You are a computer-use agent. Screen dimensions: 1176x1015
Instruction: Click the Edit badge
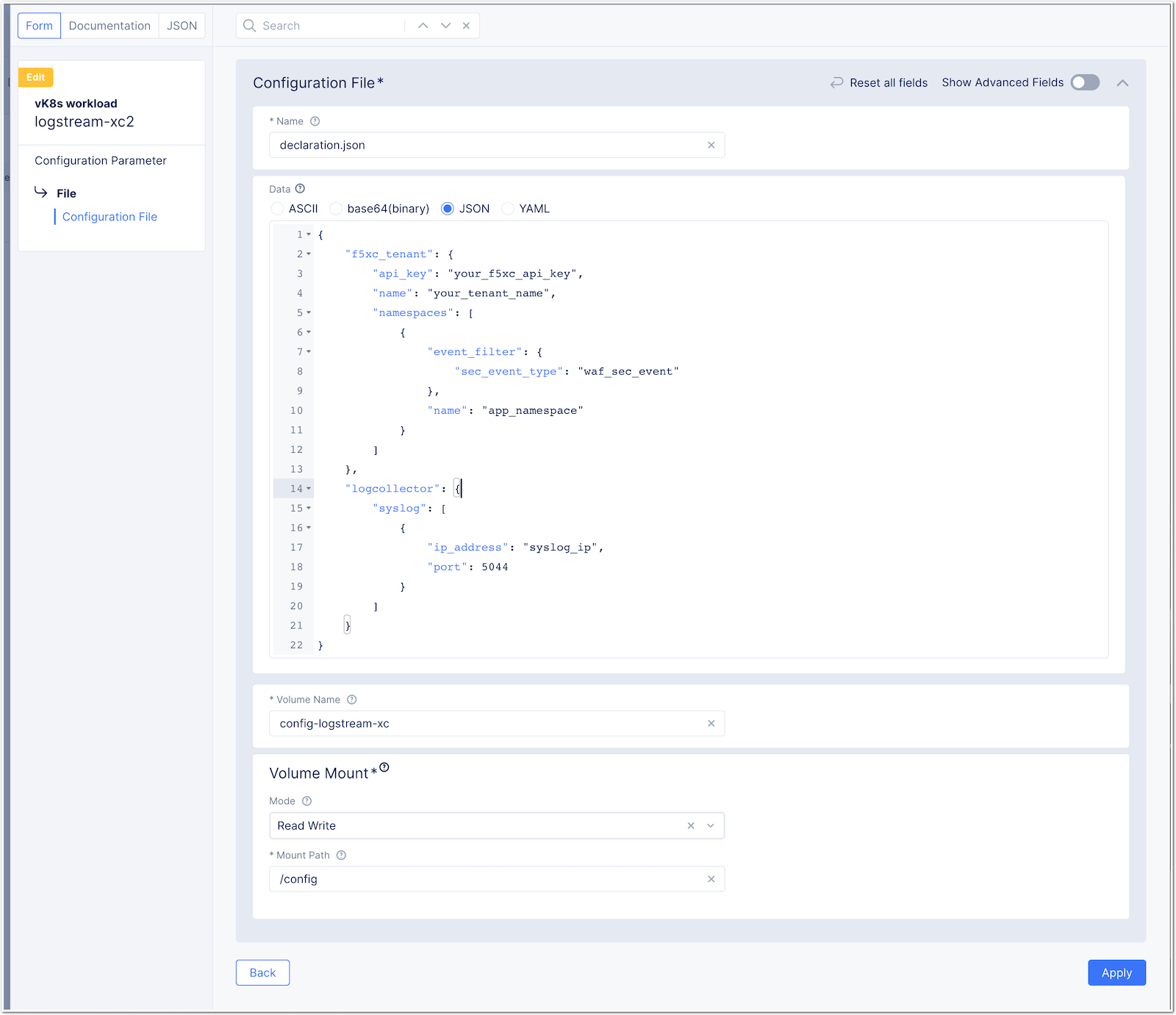(36, 77)
